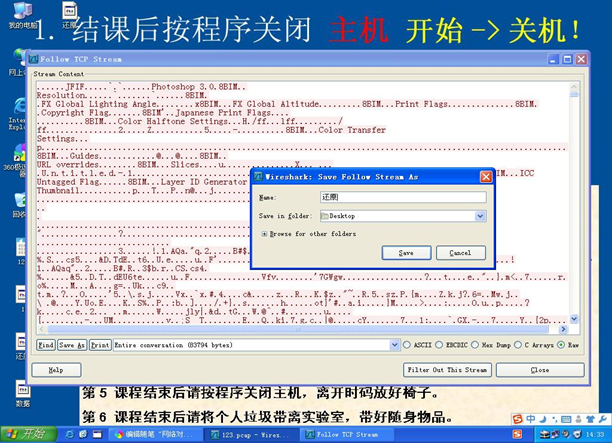Screen dimensions: 612x443
Task: Click the Sogou S icon on the taskbar
Action: 517,434
